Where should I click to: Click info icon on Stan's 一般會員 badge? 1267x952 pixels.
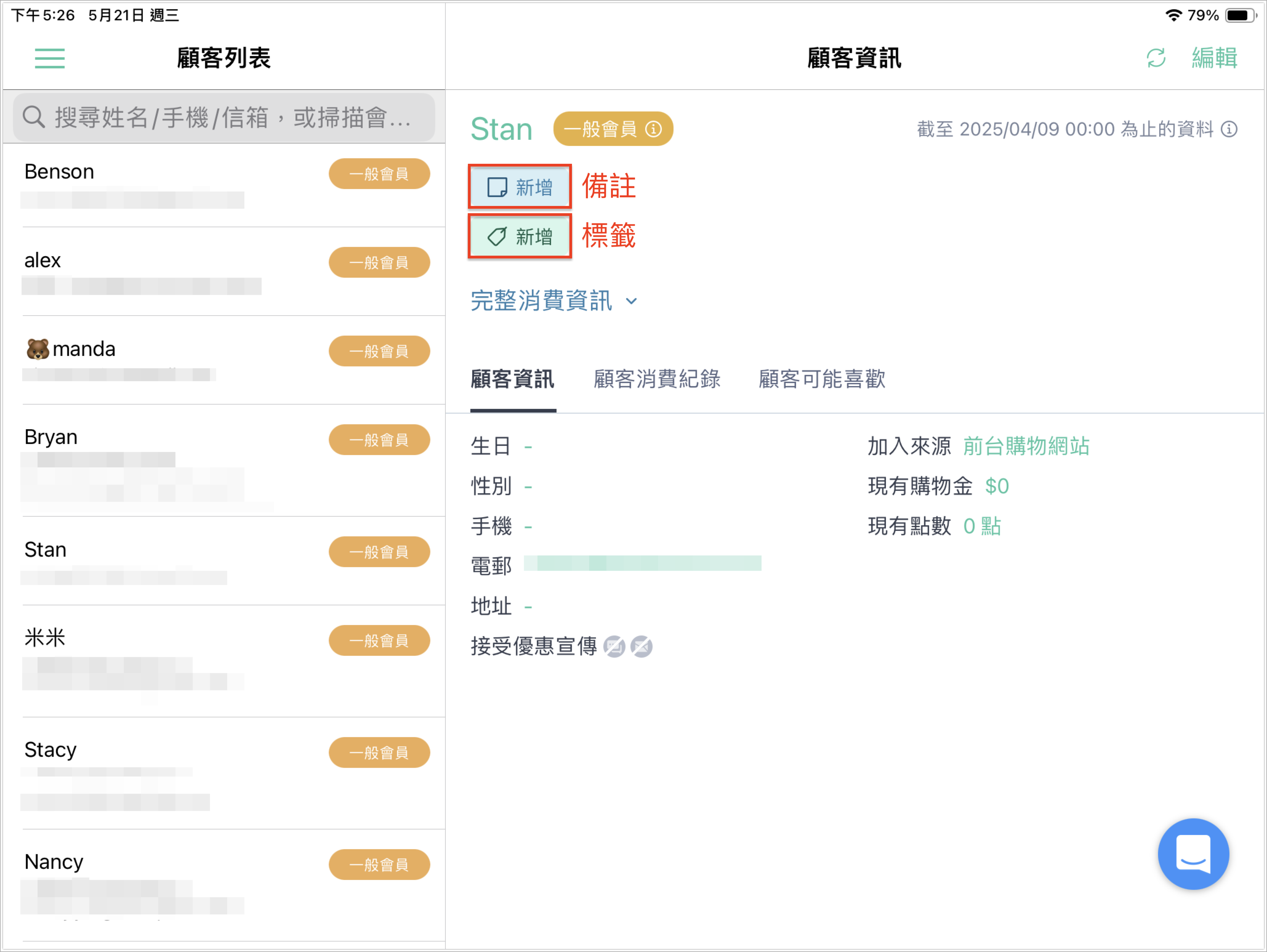click(654, 129)
